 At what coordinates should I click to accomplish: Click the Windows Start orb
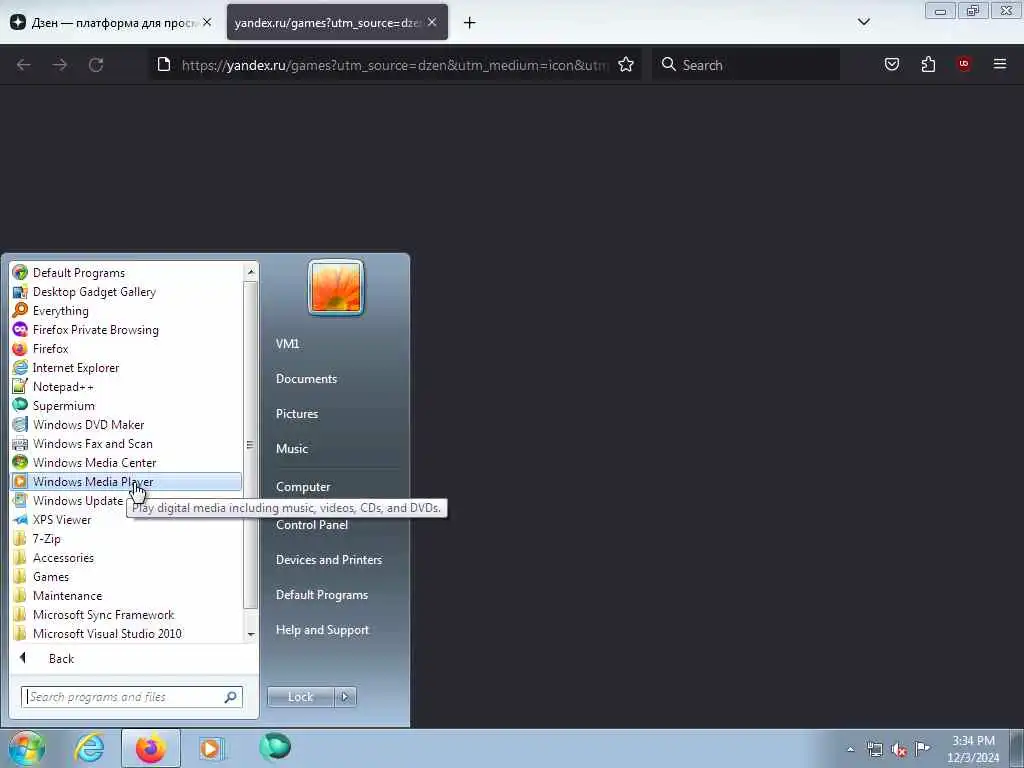tap(27, 748)
